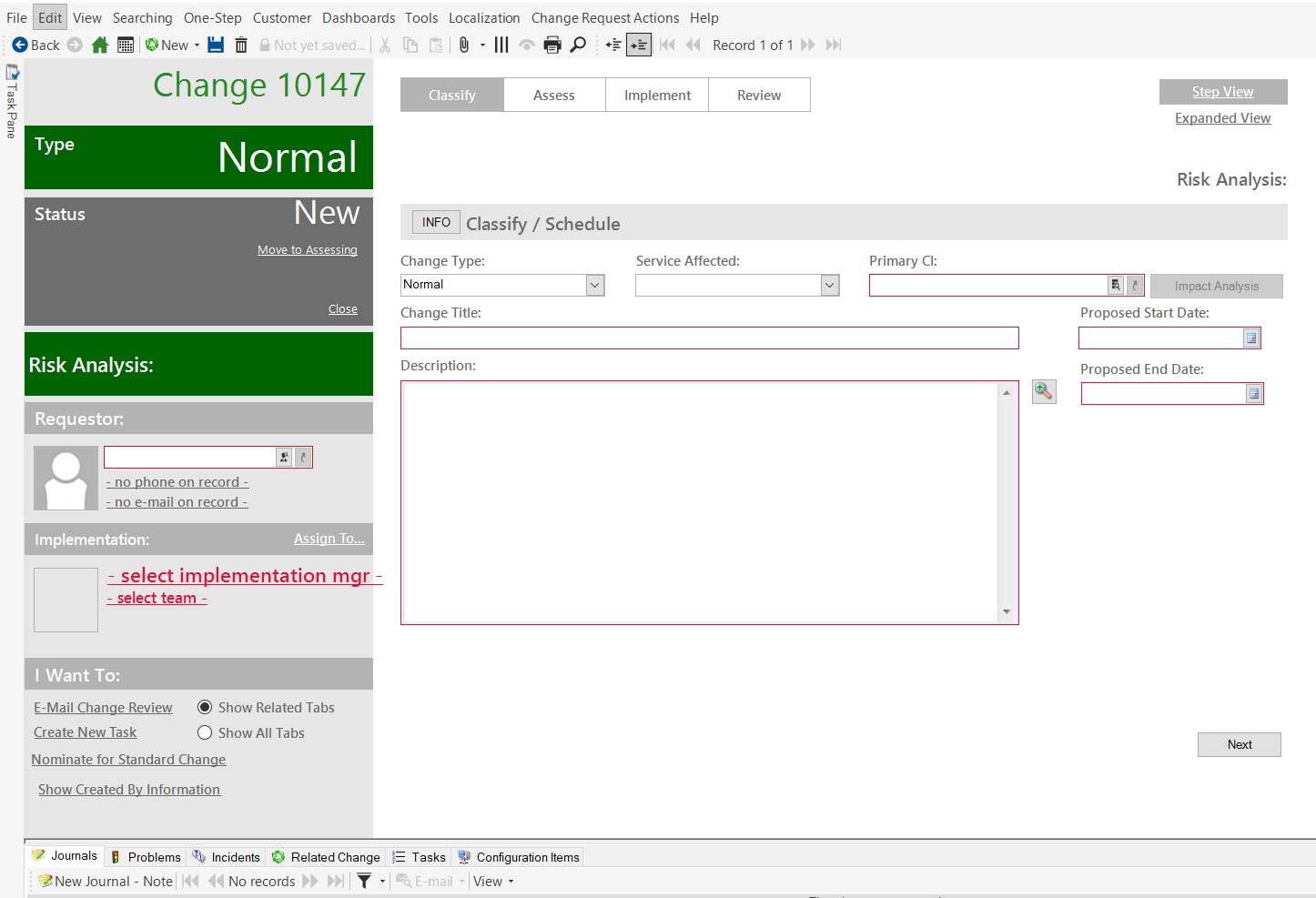The image size is (1316, 898).
Task: Open the File menu
Action: point(16,17)
